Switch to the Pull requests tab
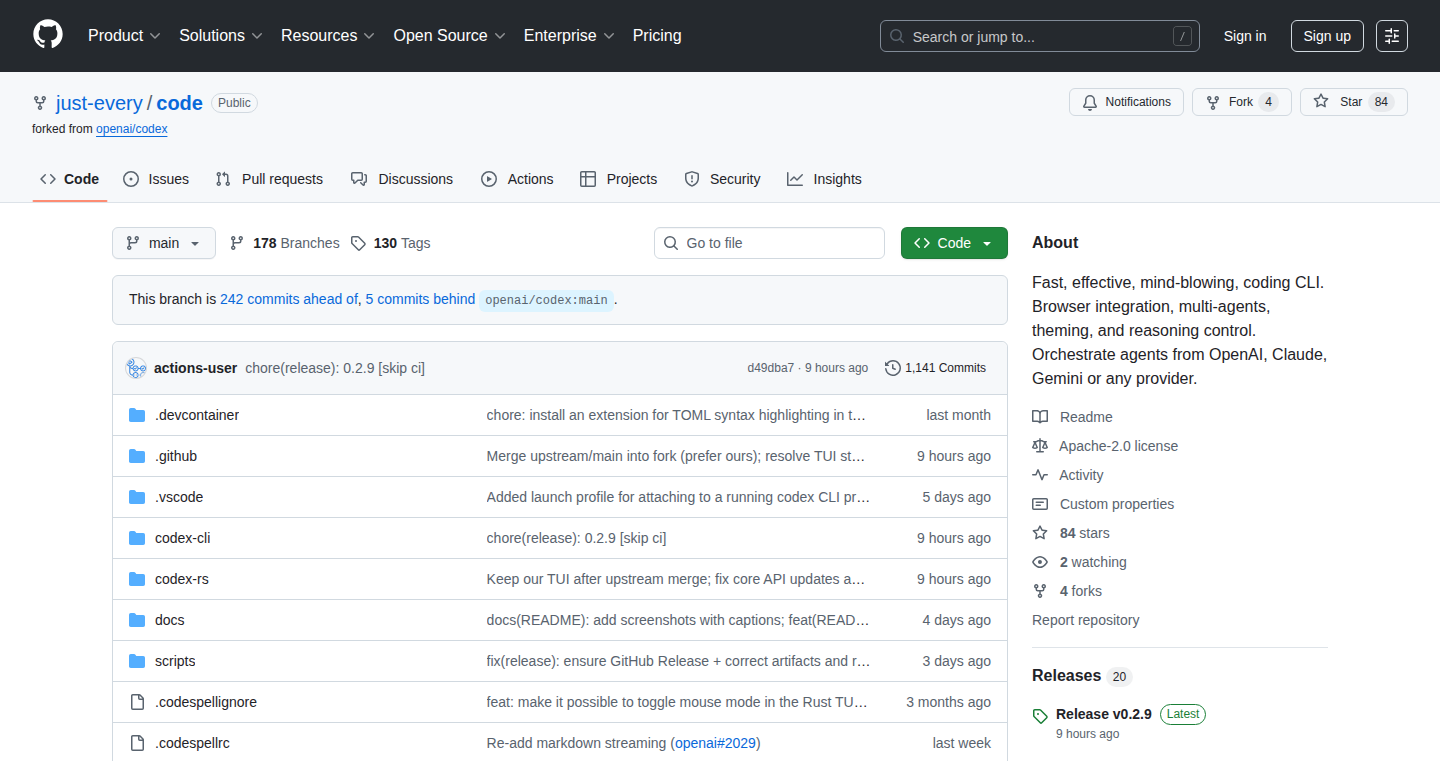Viewport: 1440px width, 761px height. coord(269,179)
